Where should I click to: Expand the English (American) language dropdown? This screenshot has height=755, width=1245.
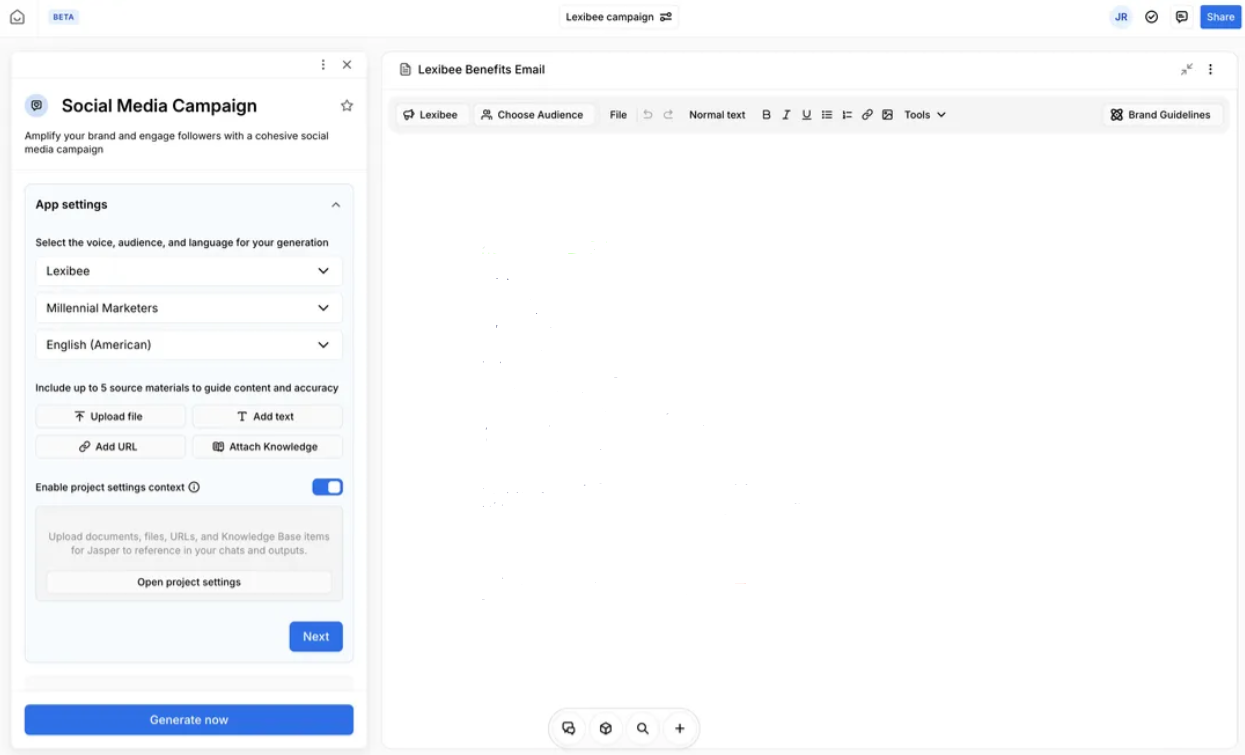click(x=188, y=344)
